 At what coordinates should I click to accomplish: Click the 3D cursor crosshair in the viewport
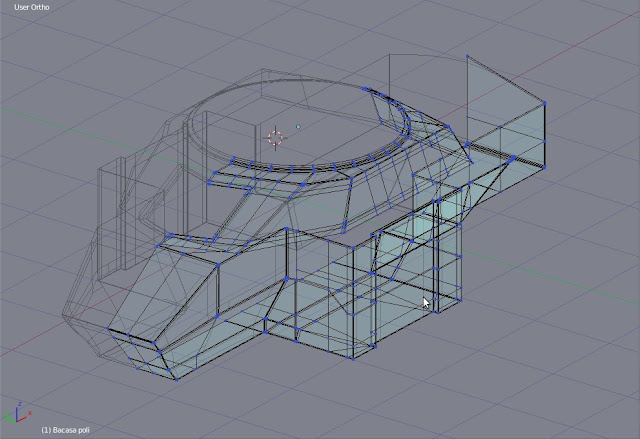(x=276, y=138)
